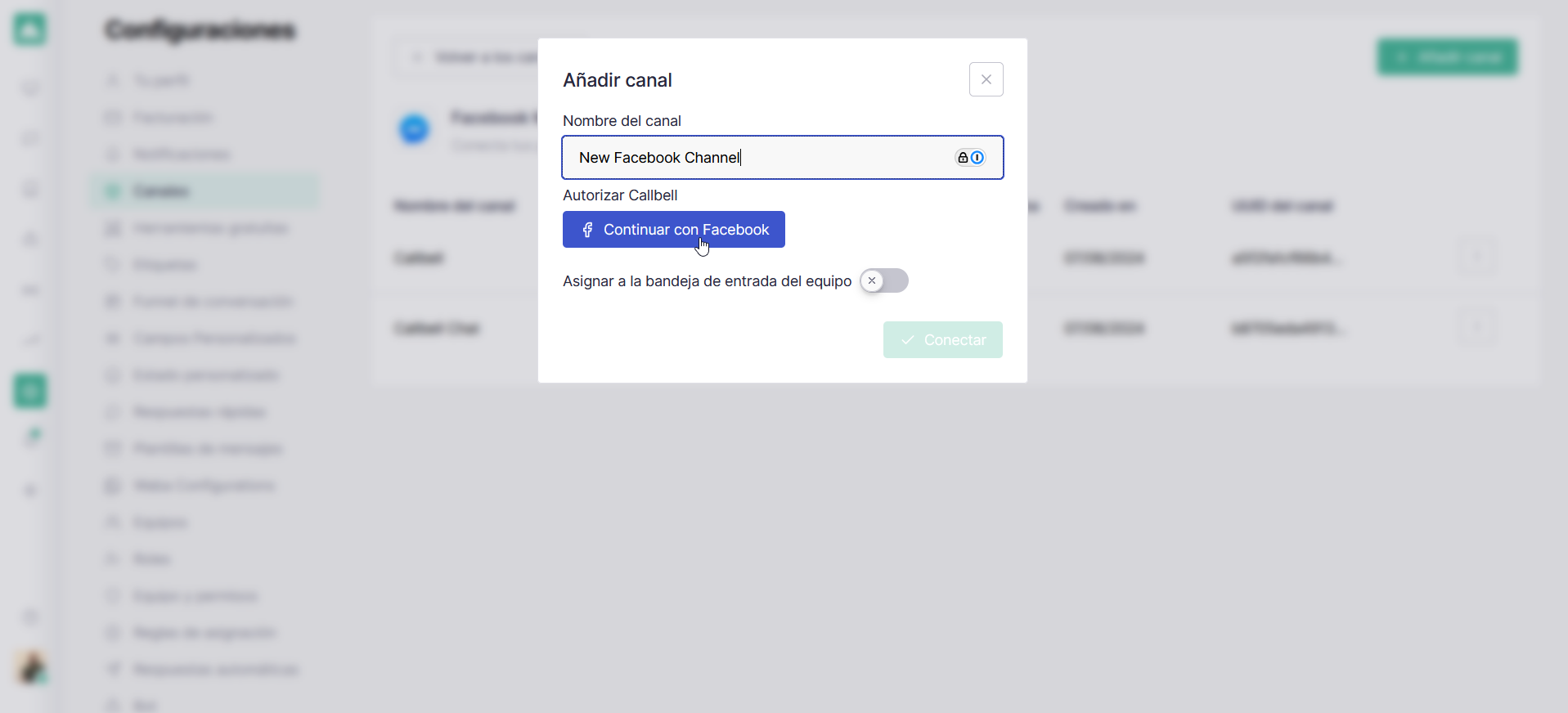Viewport: 1568px width, 713px height.
Task: Click the Conectar button
Action: point(942,339)
